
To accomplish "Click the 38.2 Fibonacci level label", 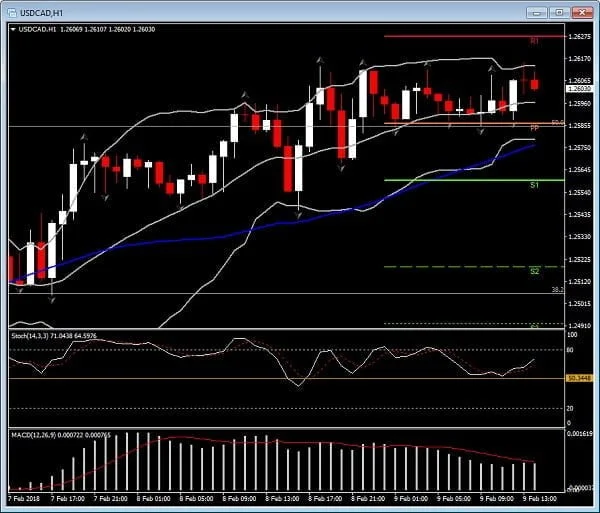I will [558, 290].
